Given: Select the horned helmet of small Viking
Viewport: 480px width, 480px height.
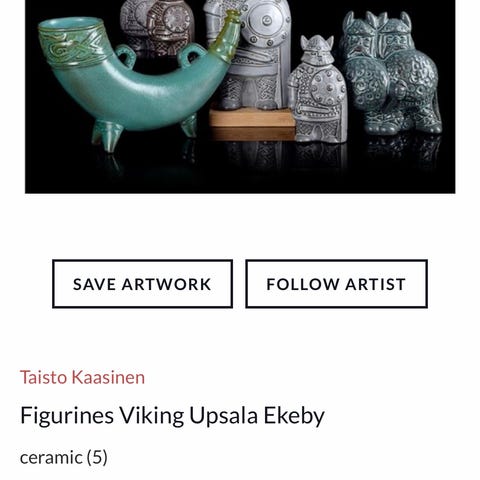Looking at the screenshot, I should coord(317,49).
